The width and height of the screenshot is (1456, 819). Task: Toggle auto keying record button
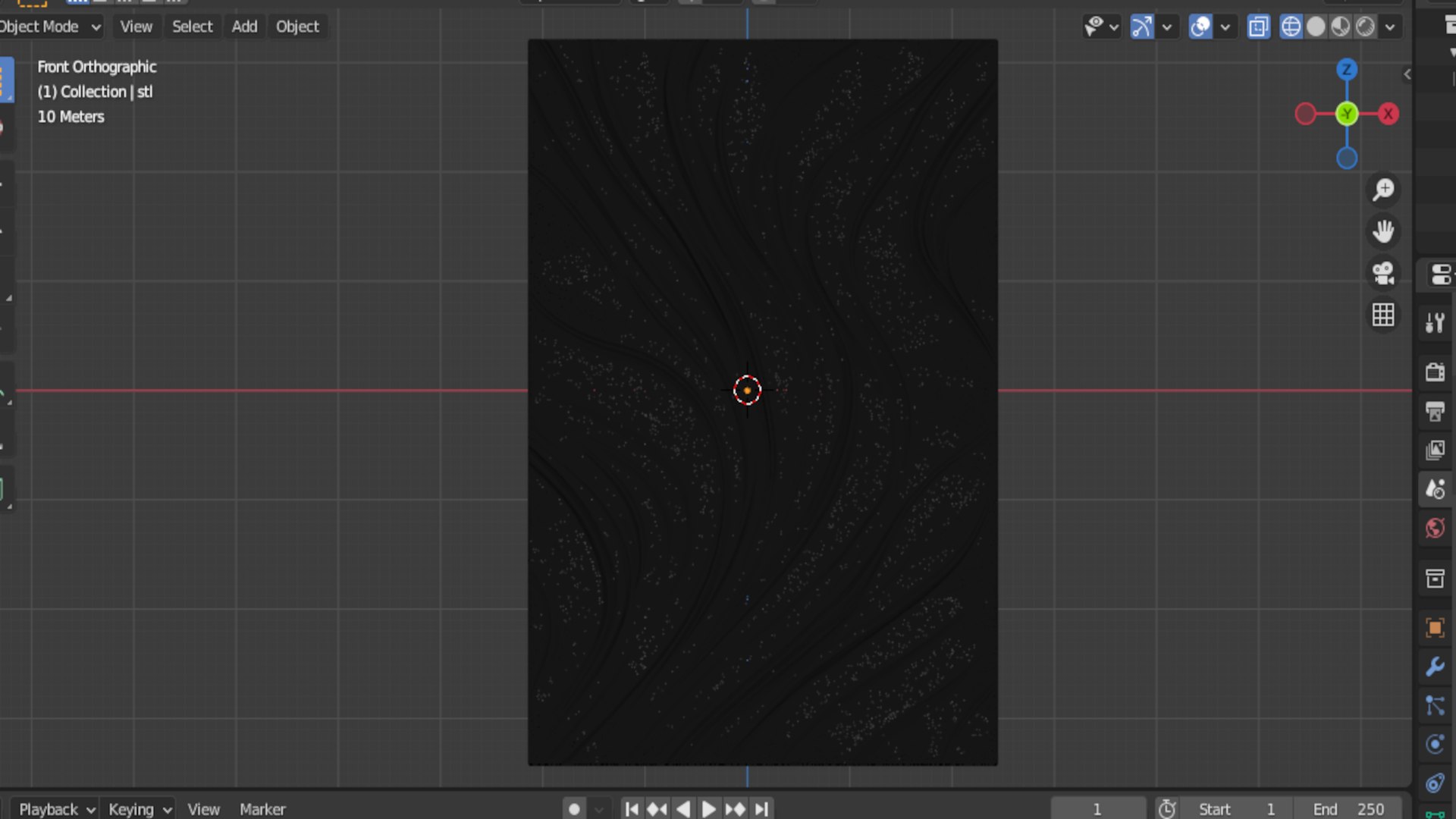[x=574, y=809]
